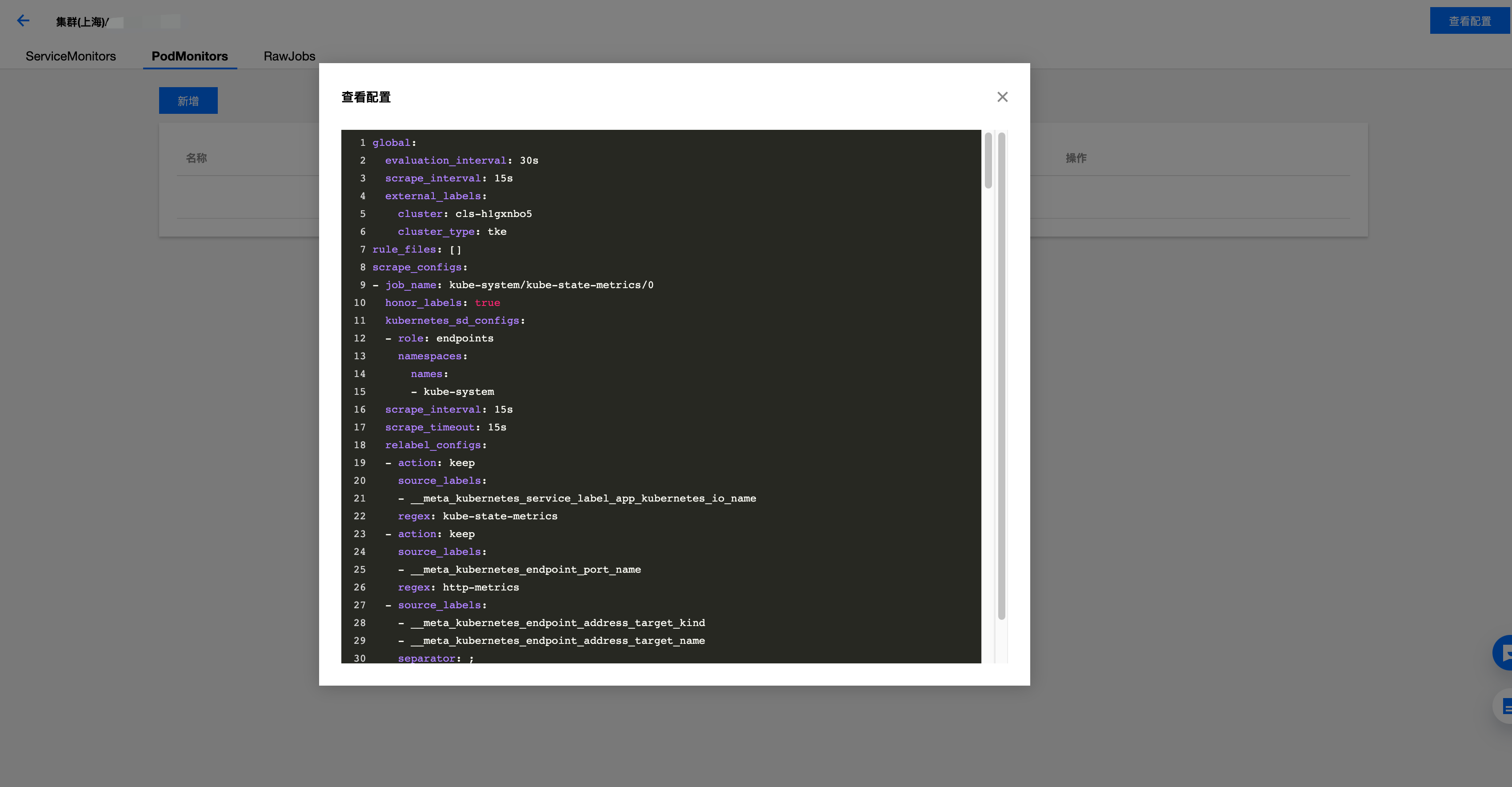Click '- action: keep' on line 23

pos(430,534)
